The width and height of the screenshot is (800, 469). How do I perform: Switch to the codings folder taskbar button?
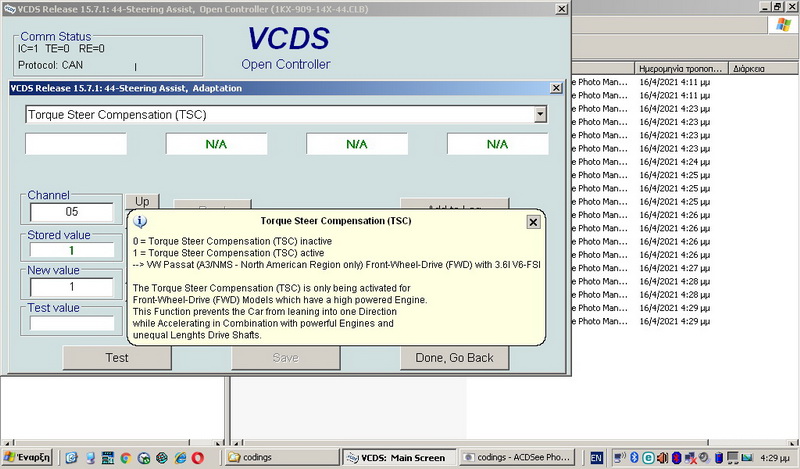(282, 457)
